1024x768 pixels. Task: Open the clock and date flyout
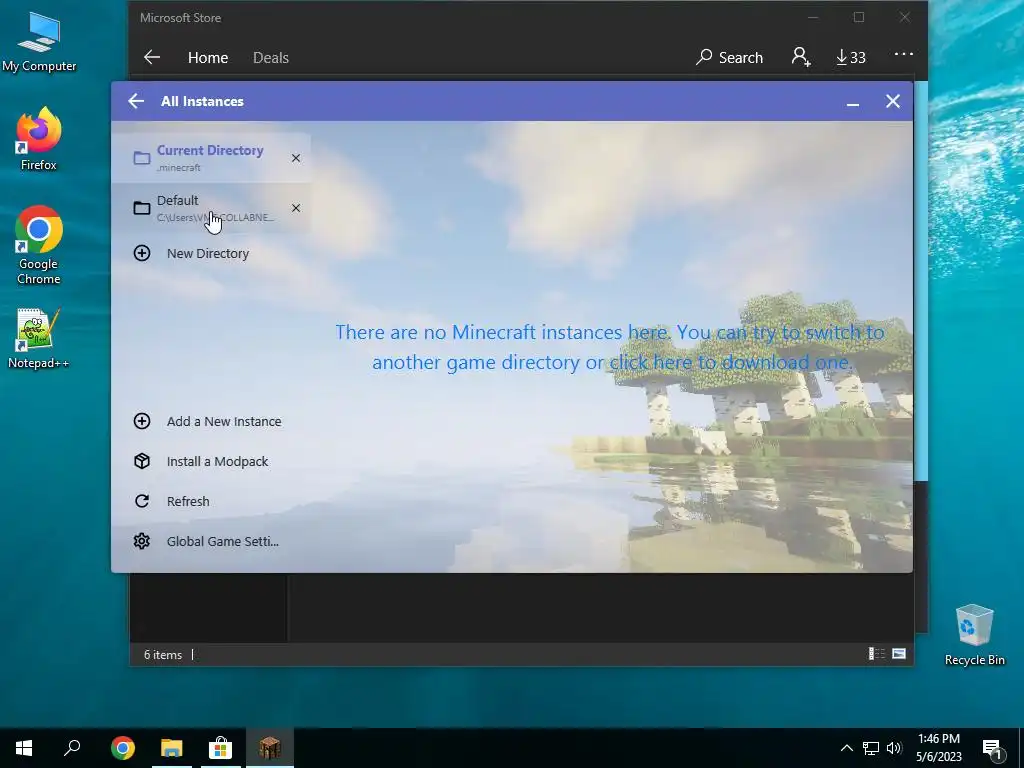[x=938, y=748]
